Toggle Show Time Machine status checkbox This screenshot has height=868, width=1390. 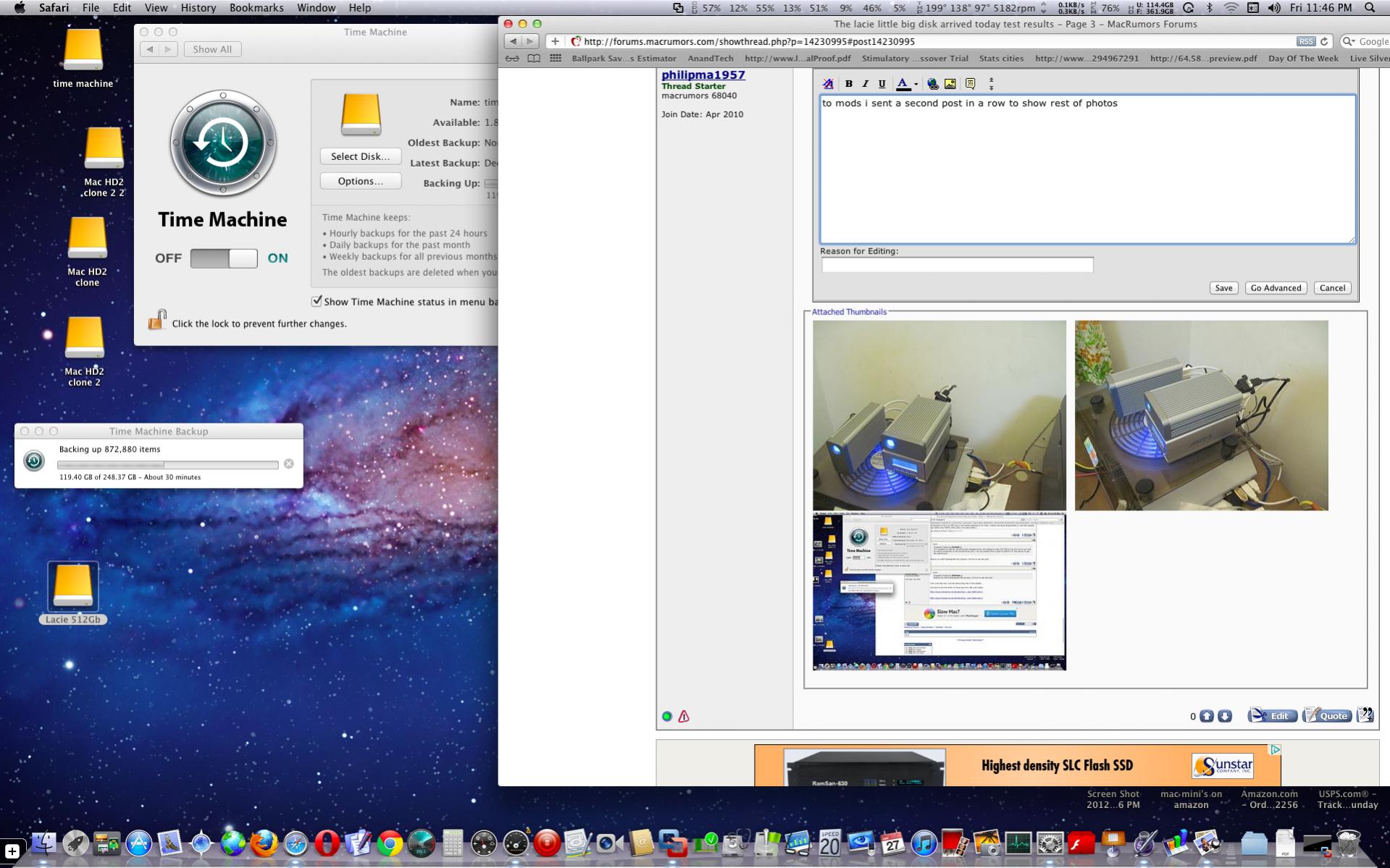click(317, 301)
